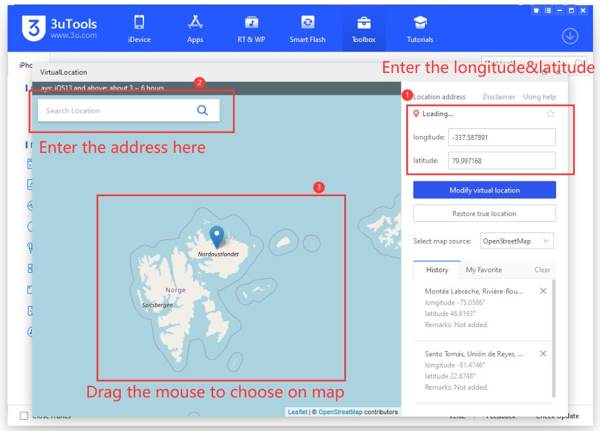
Task: Open the Apps section
Action: coord(195,29)
